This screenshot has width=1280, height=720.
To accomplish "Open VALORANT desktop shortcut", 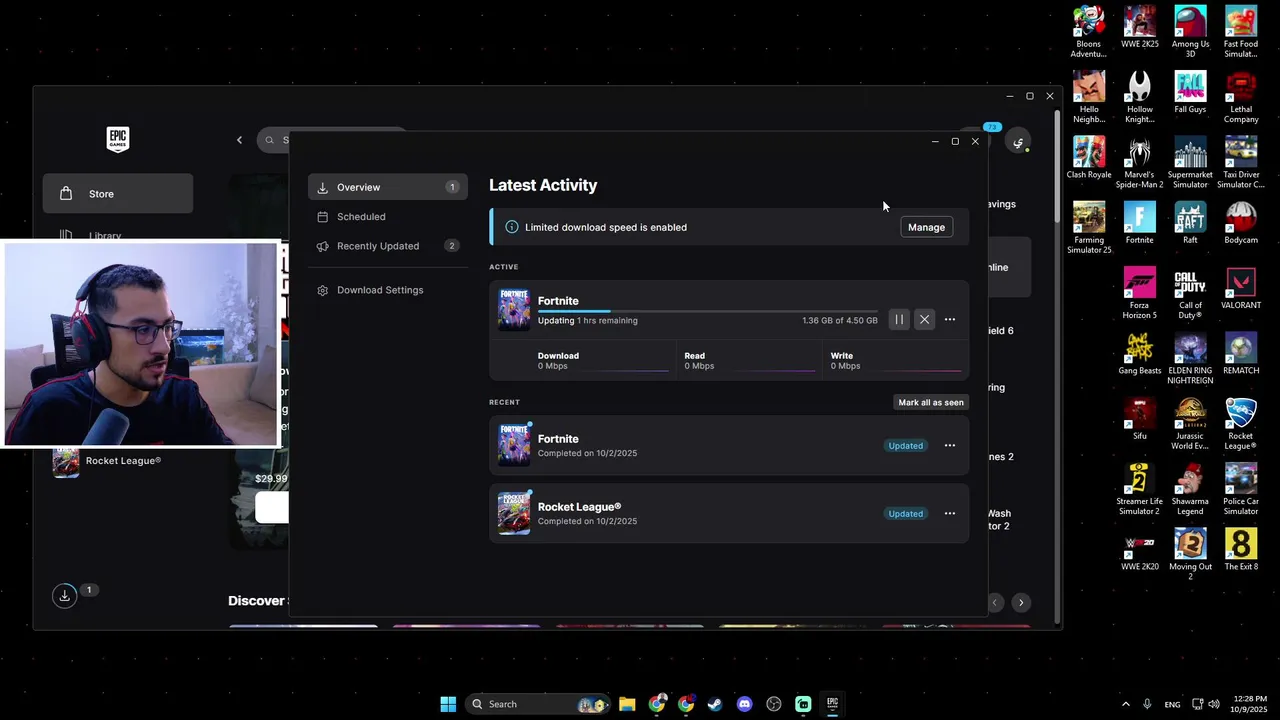I will pyautogui.click(x=1241, y=288).
